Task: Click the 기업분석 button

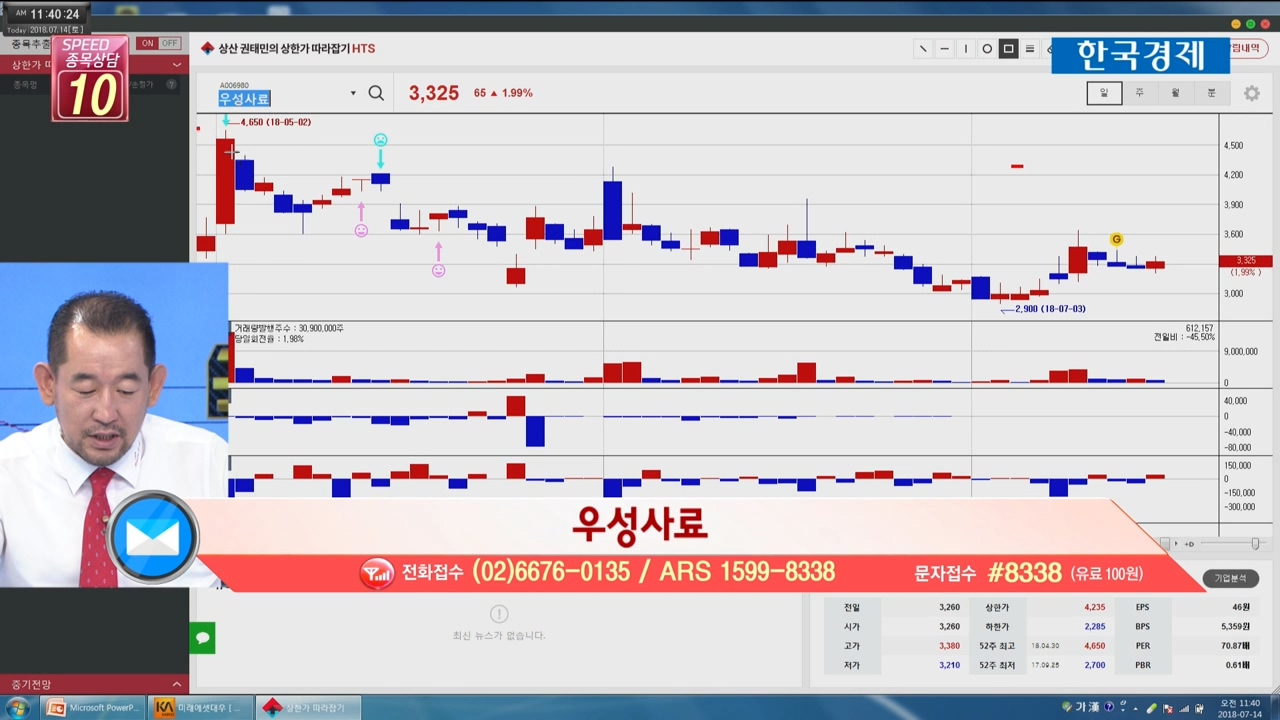Action: point(1230,578)
